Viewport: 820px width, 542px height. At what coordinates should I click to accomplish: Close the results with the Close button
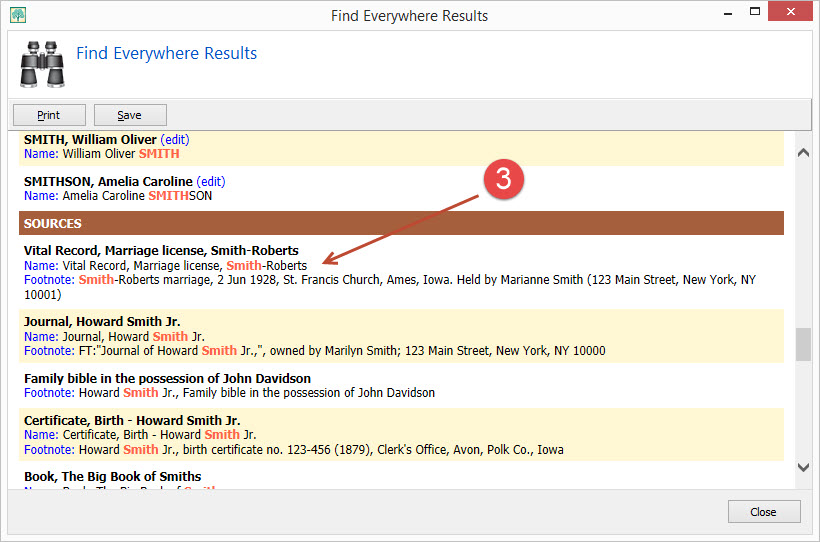(x=764, y=512)
